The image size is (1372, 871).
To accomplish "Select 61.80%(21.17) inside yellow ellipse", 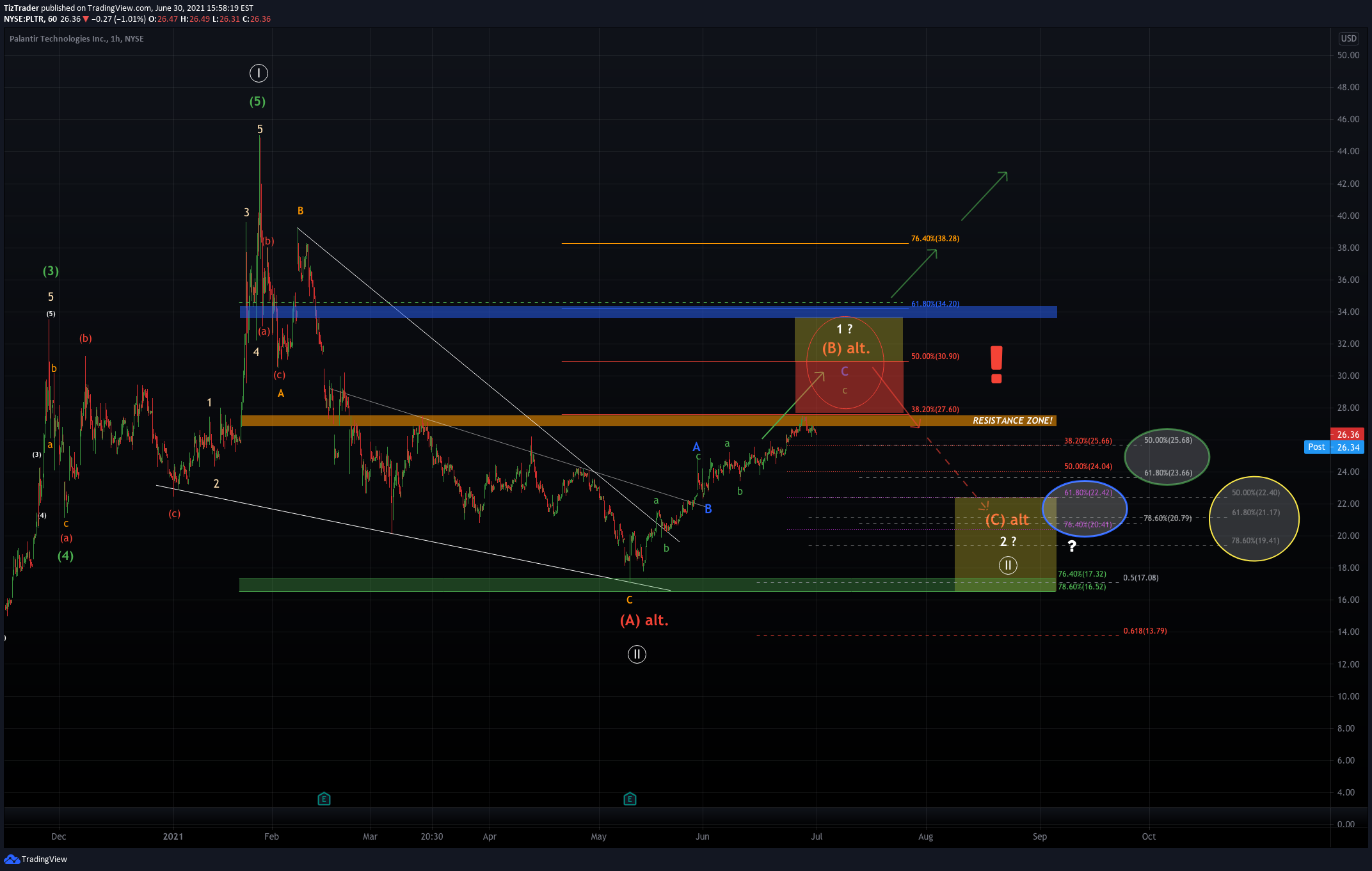I will pos(1256,513).
